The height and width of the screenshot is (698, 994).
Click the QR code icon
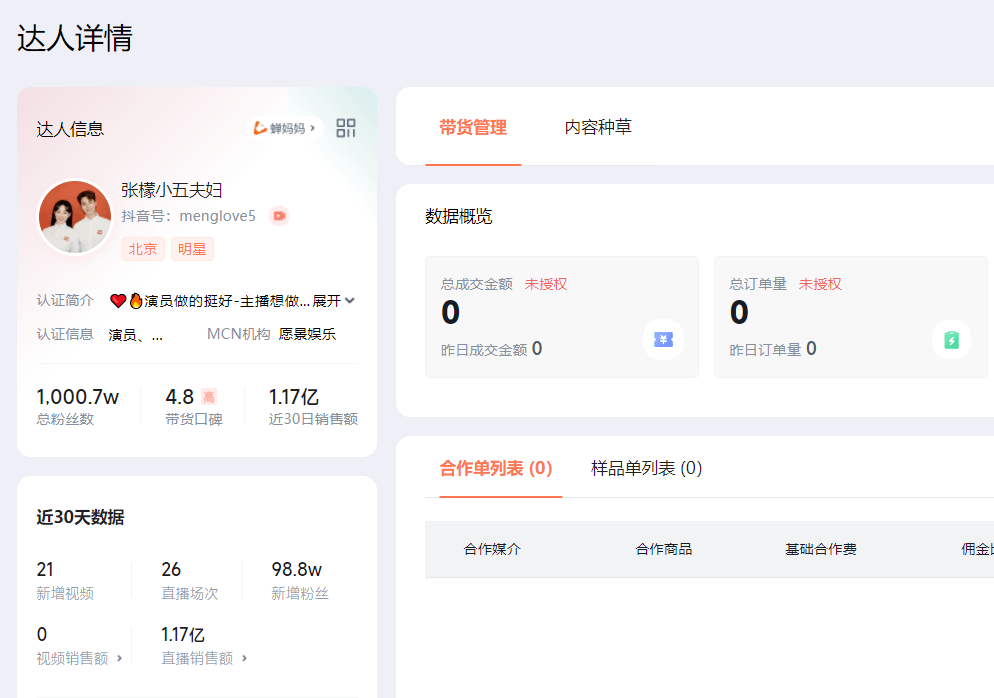(x=345, y=128)
